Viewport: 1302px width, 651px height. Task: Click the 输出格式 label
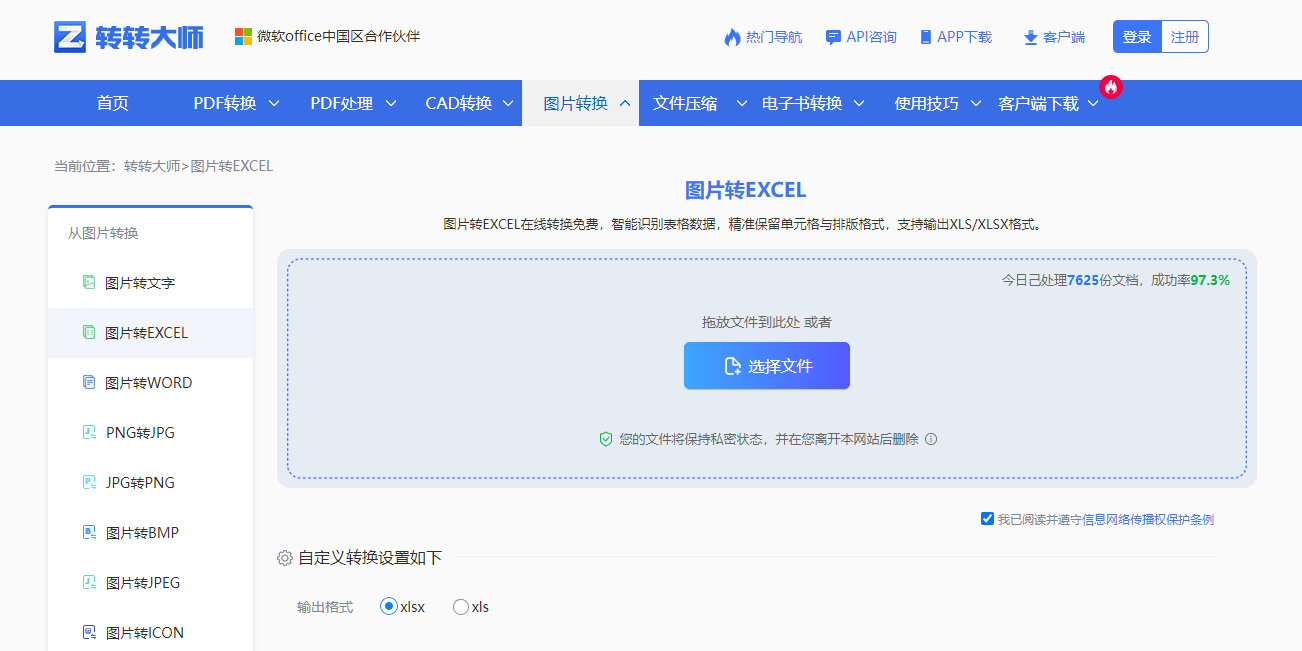coord(325,607)
